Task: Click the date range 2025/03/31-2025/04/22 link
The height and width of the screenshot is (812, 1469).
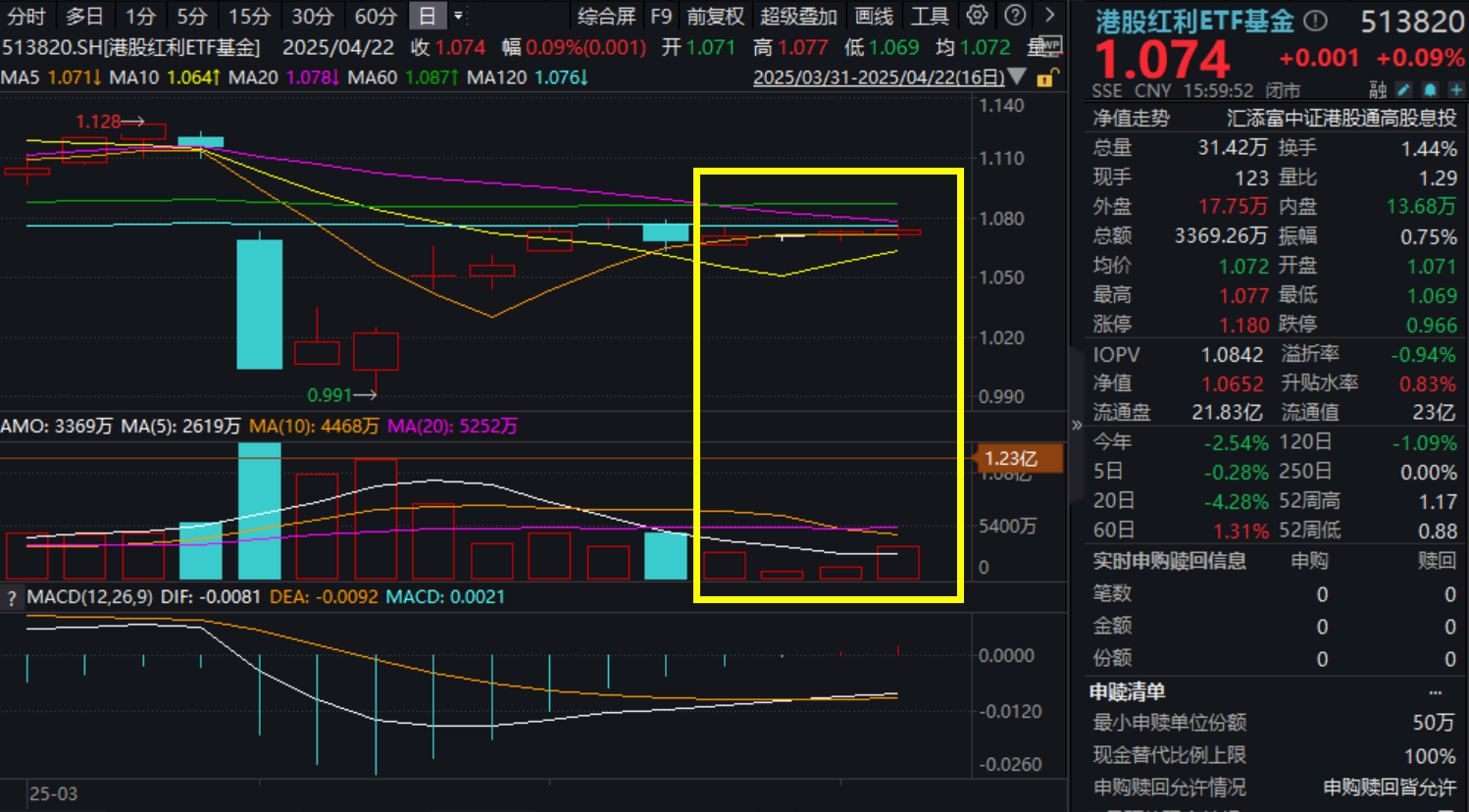Action: (879, 76)
